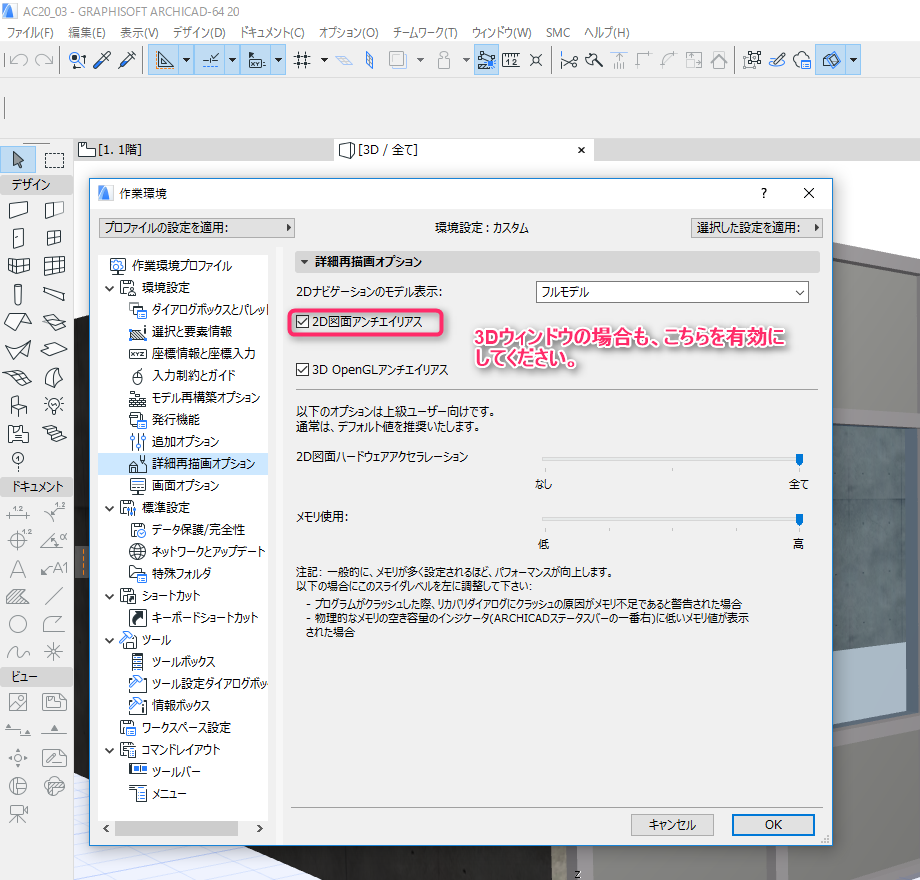The width and height of the screenshot is (920, 880).
Task: Click the Undo arrow icon
Action: coord(19,60)
